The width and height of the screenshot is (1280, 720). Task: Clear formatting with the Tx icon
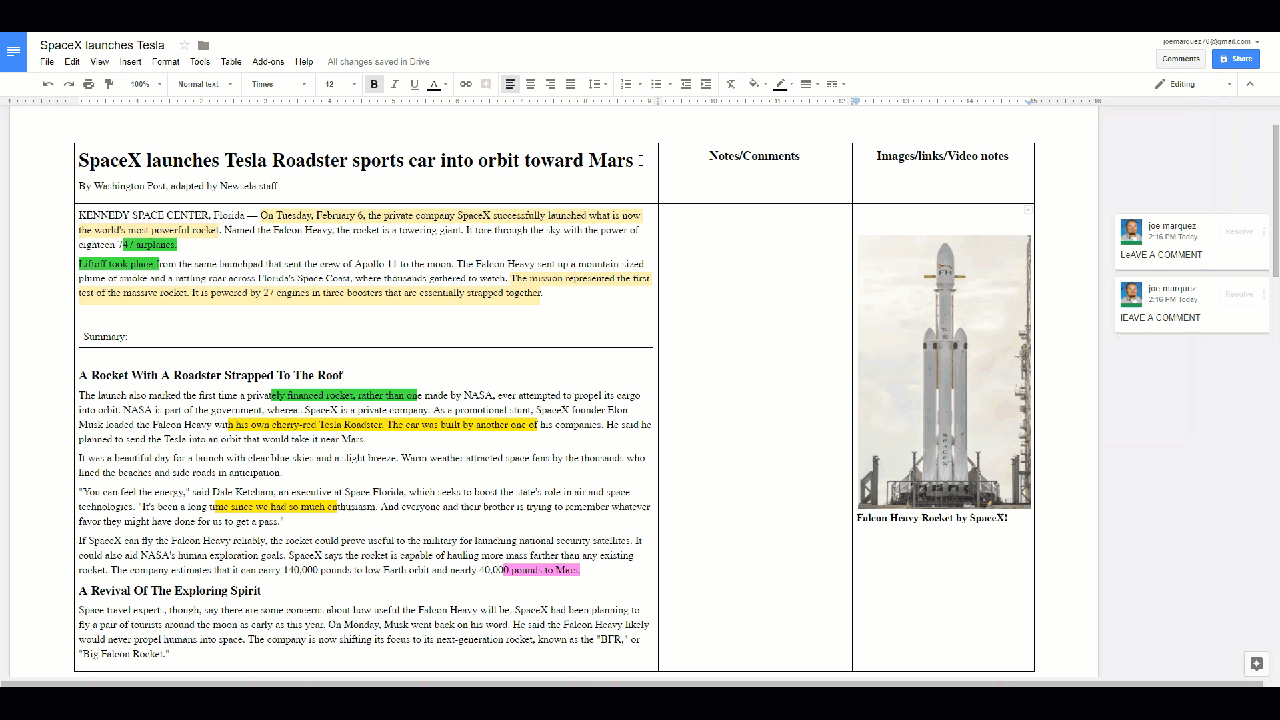[731, 84]
